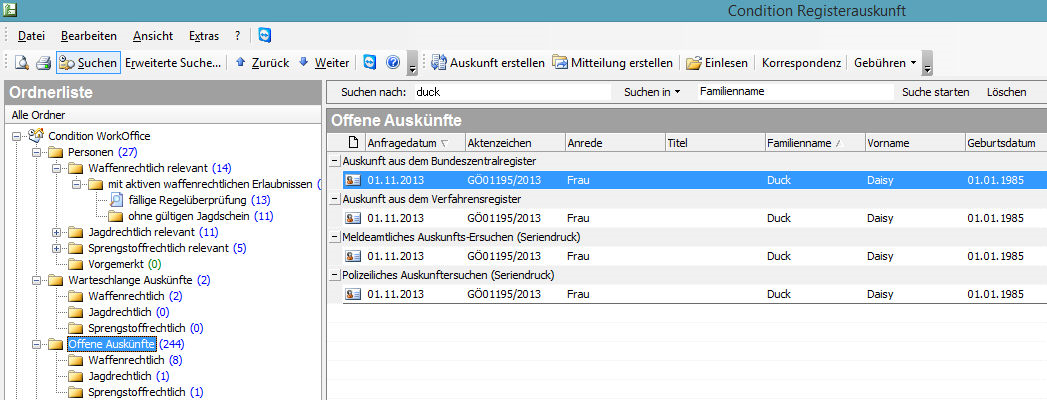
Task: Open the Gebühren dropdown
Action: coord(884,63)
